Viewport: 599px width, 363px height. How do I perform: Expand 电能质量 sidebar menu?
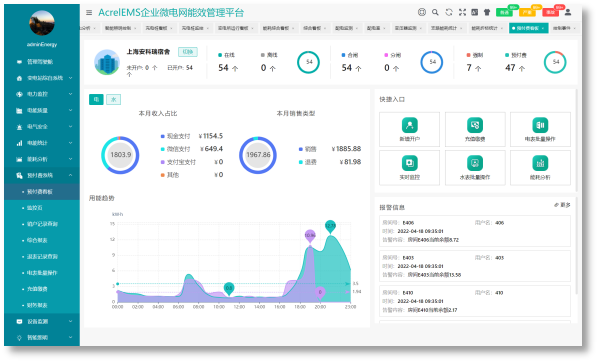(x=42, y=110)
